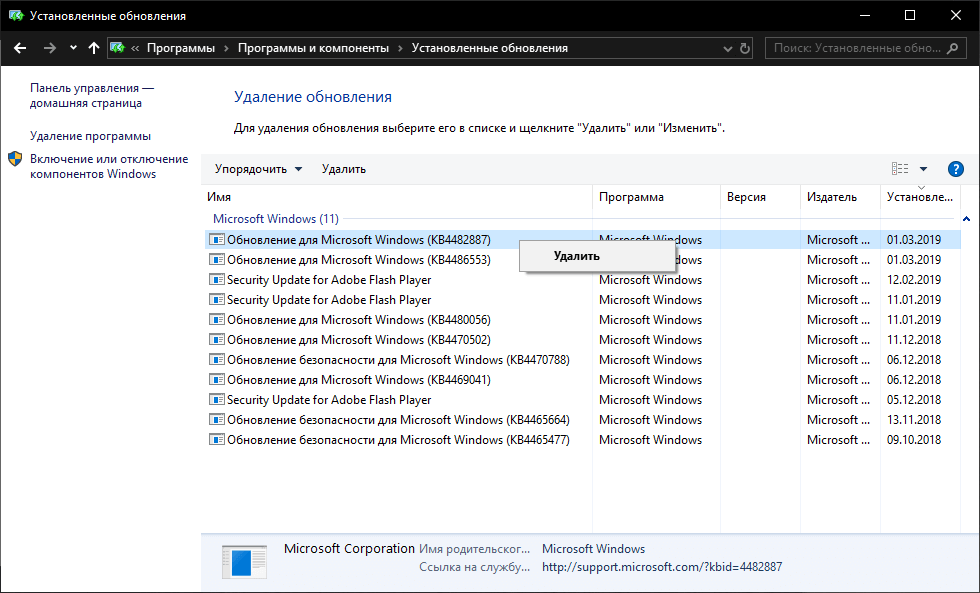Screen dimensions: 980x593
Task: Sort by the Программа column header
Action: 656,197
